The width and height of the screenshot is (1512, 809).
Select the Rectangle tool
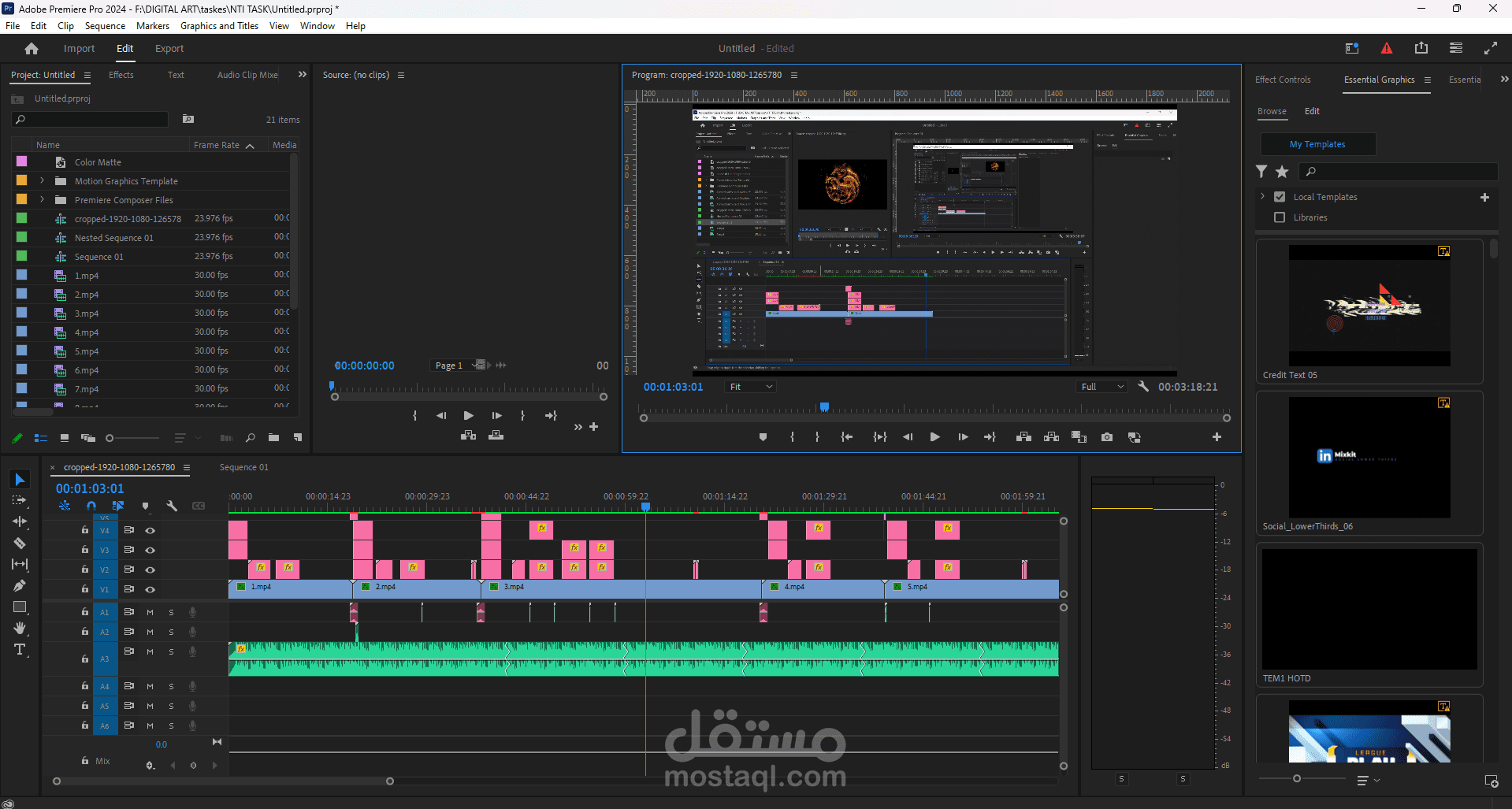tap(20, 607)
